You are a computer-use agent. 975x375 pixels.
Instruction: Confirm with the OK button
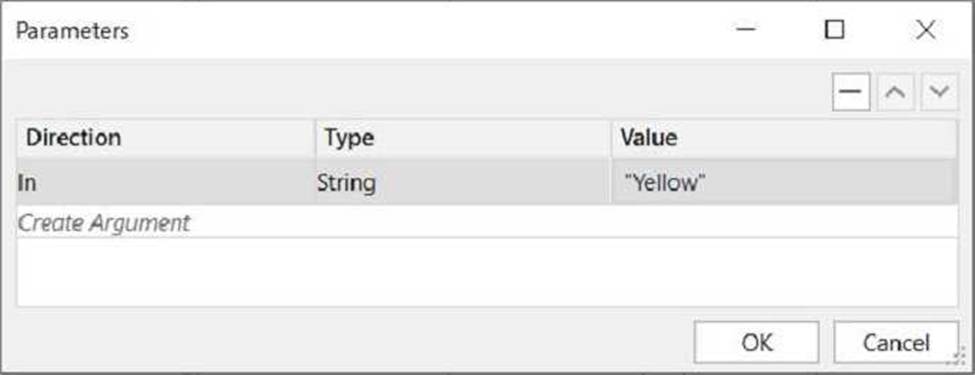[756, 342]
